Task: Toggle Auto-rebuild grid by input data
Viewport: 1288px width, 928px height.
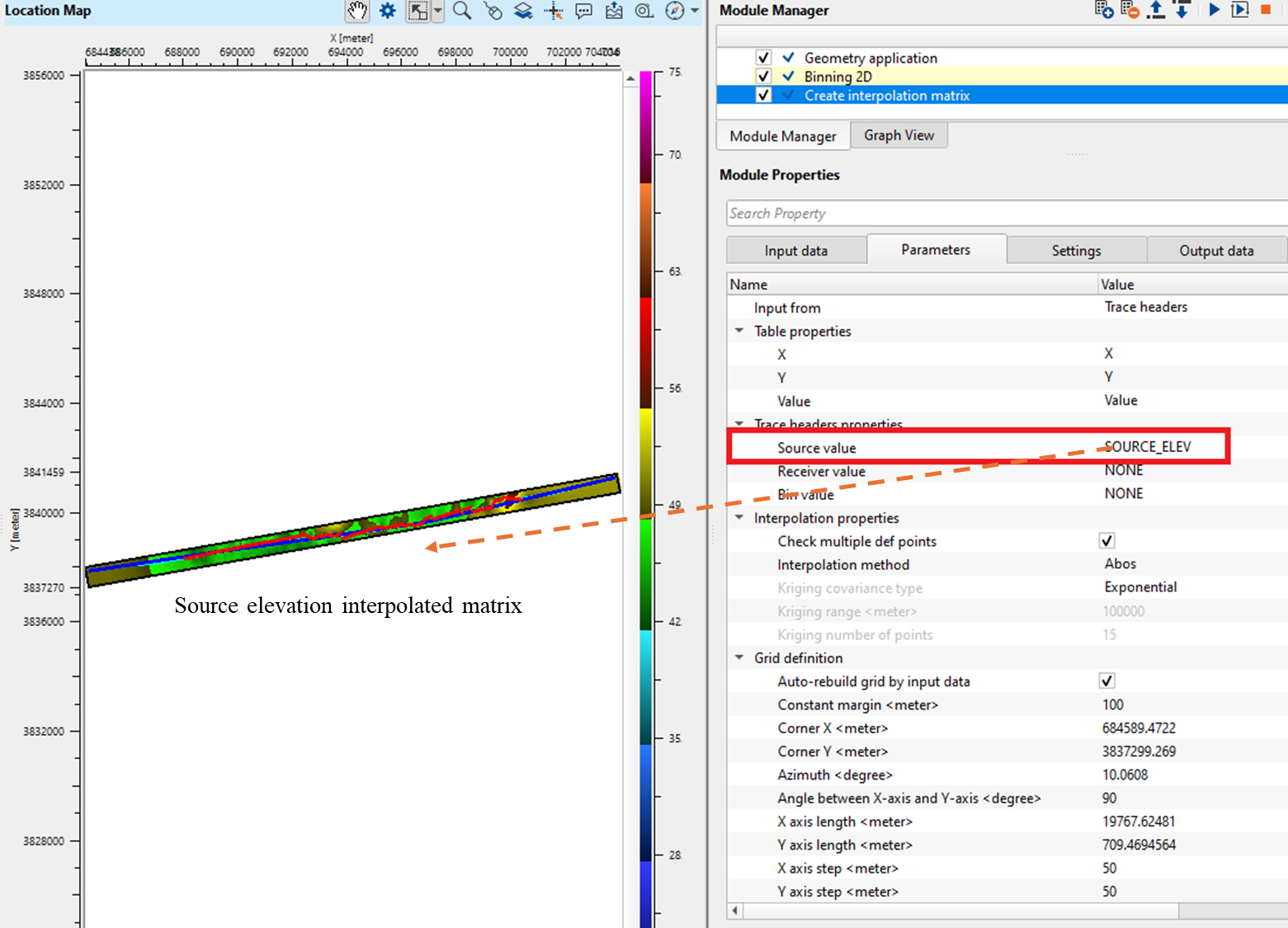Action: tap(1106, 681)
